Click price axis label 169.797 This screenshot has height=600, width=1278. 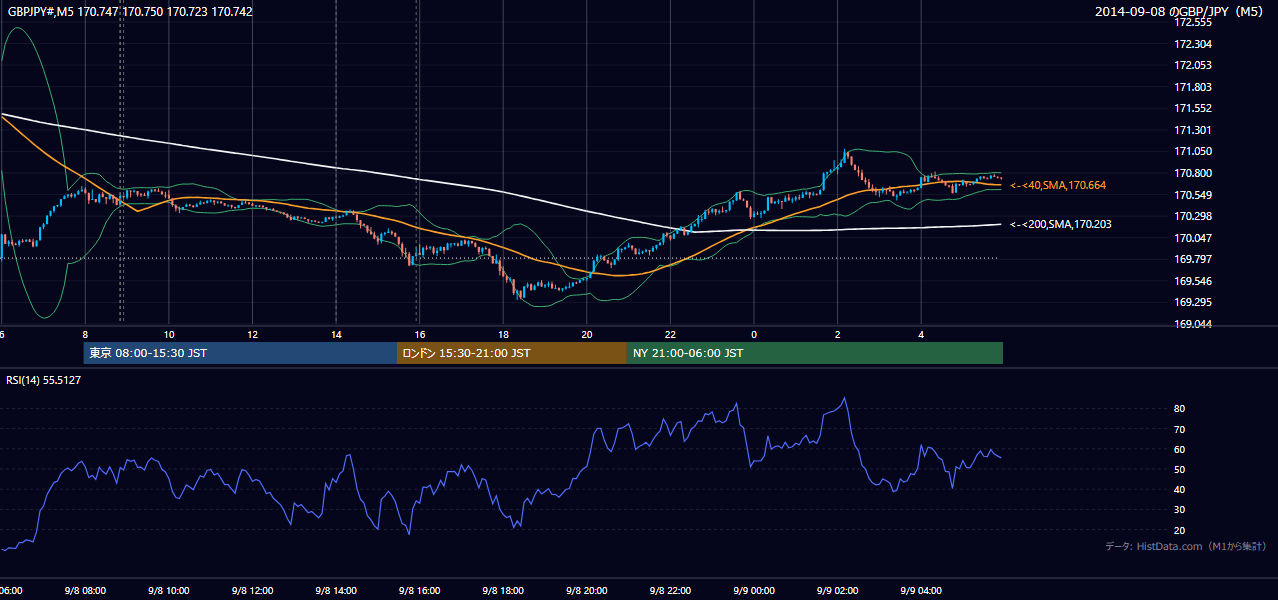[1193, 259]
